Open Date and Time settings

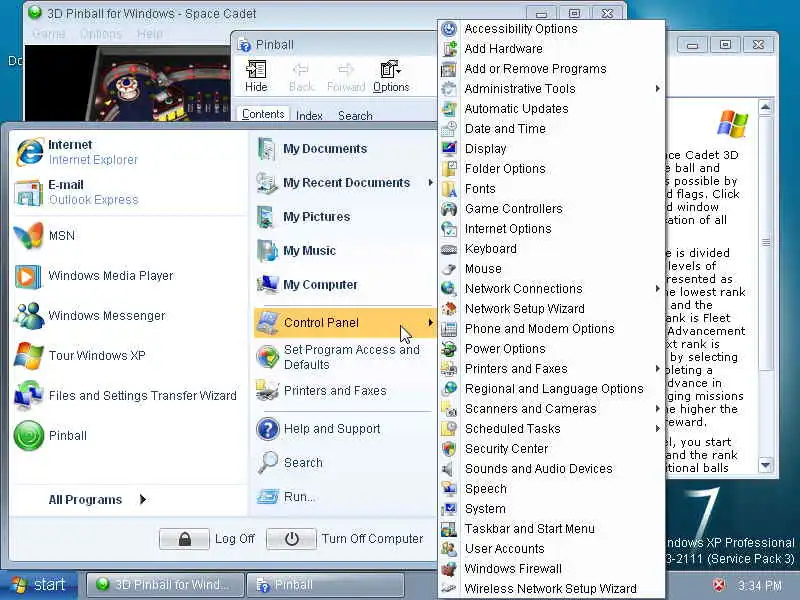point(552,129)
